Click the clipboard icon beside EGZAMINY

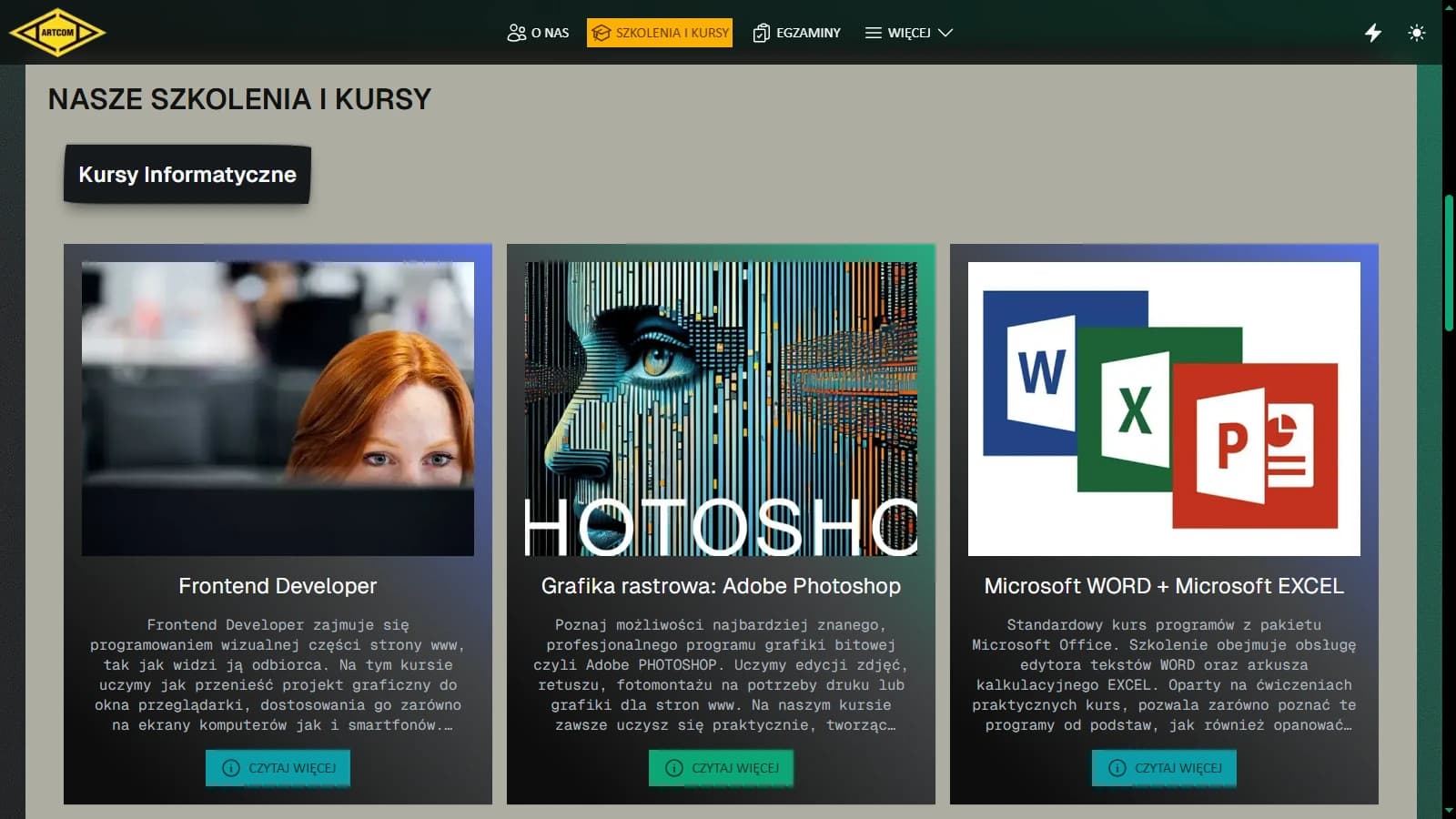(x=760, y=32)
